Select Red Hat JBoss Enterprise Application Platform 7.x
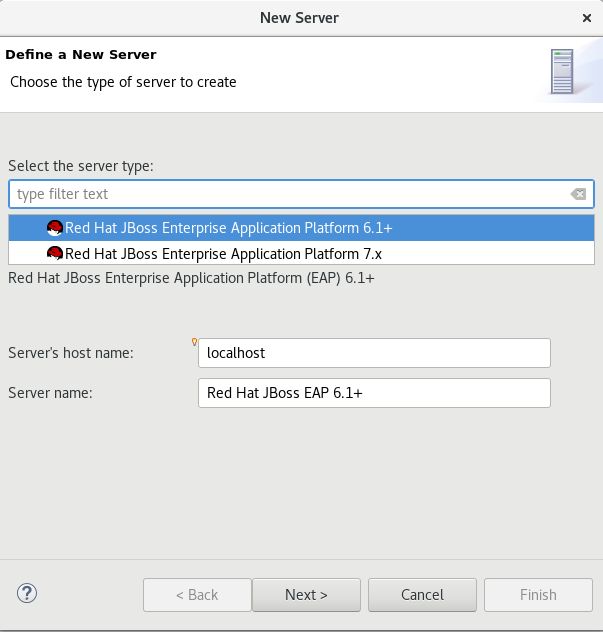This screenshot has height=632, width=603. point(302,254)
